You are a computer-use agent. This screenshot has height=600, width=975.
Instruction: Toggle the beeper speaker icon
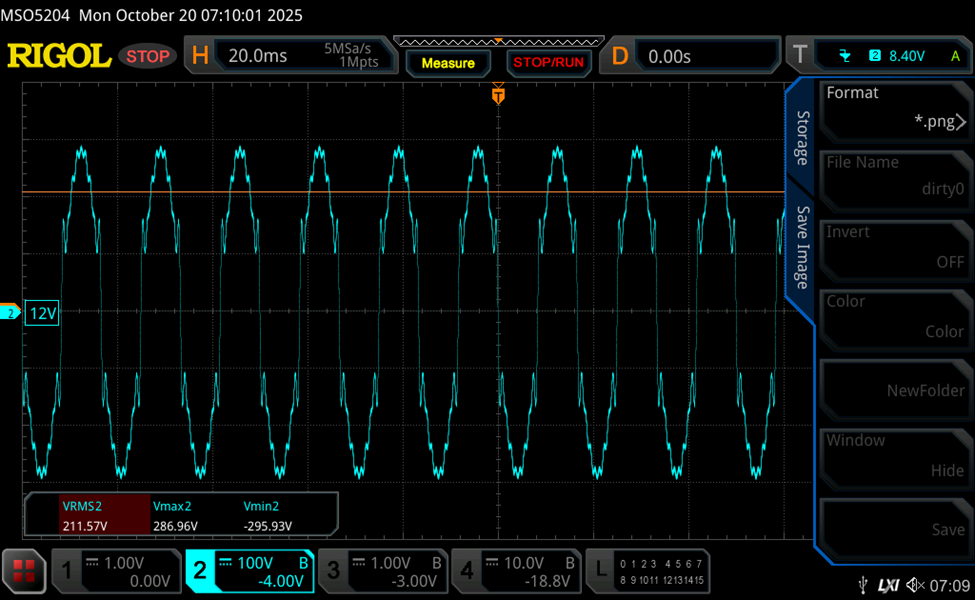tap(915, 583)
